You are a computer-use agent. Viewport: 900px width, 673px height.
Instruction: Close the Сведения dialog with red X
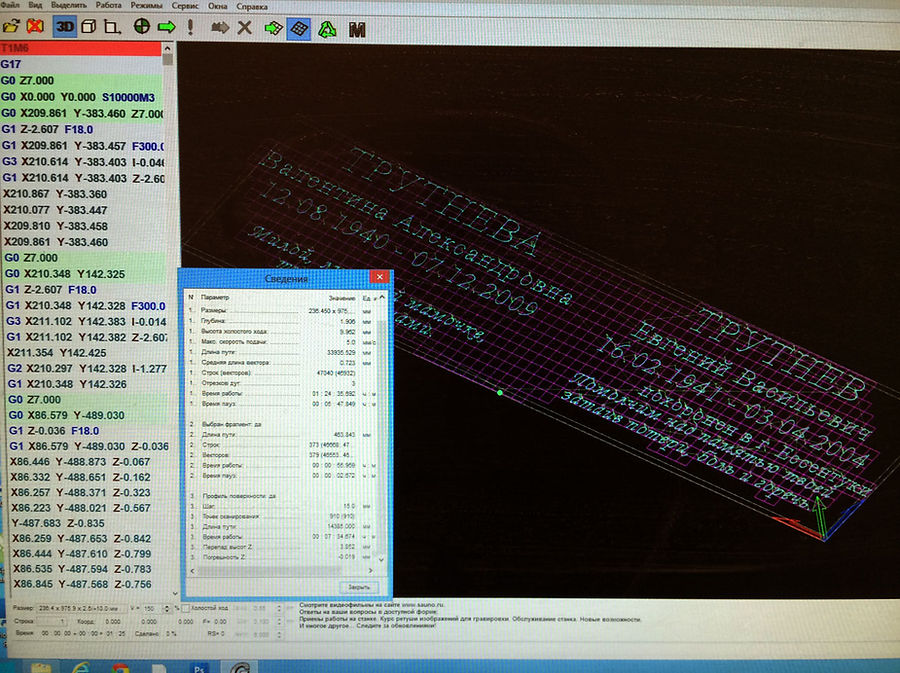(x=380, y=278)
